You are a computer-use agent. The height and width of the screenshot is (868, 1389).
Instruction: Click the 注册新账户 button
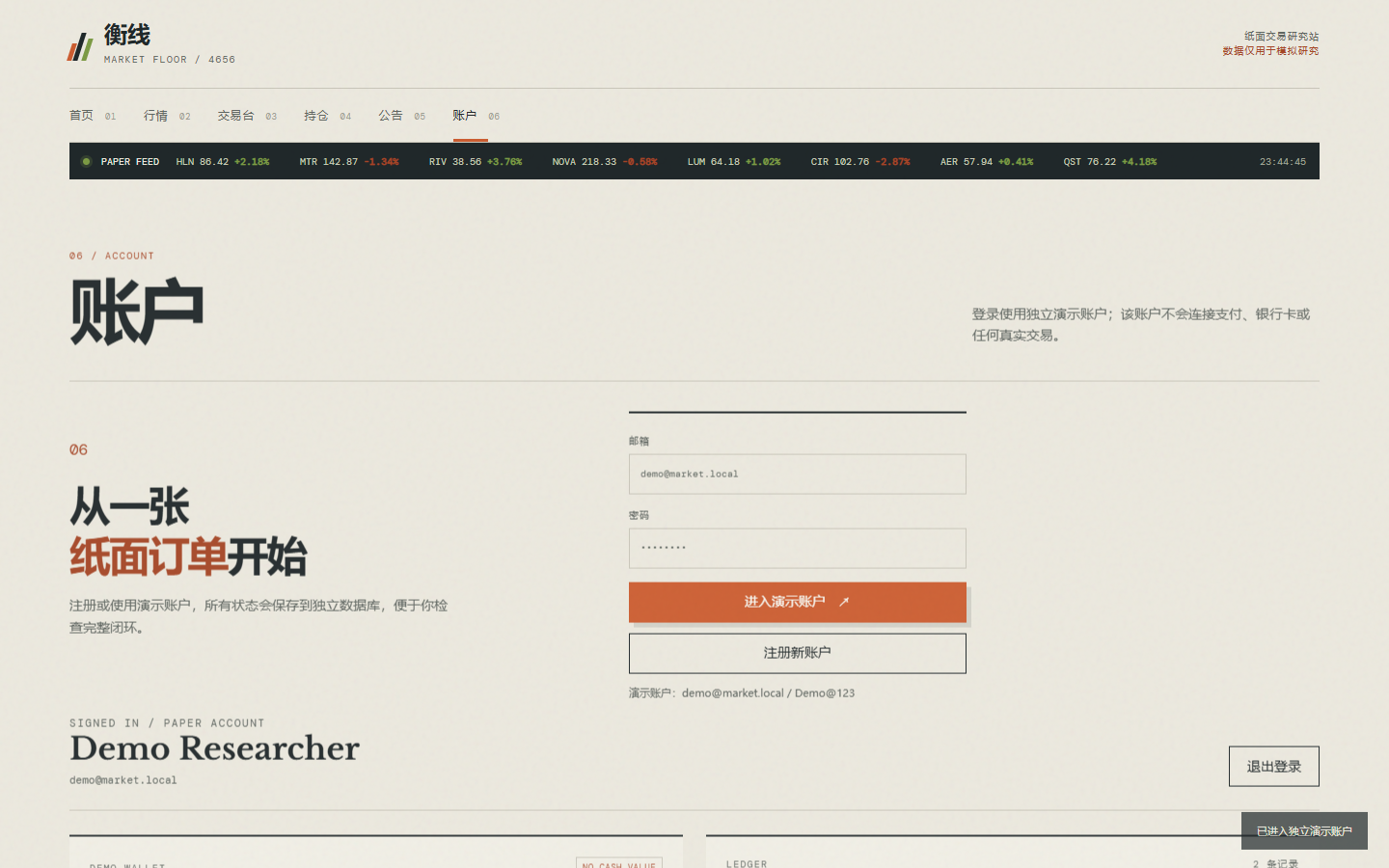click(797, 653)
